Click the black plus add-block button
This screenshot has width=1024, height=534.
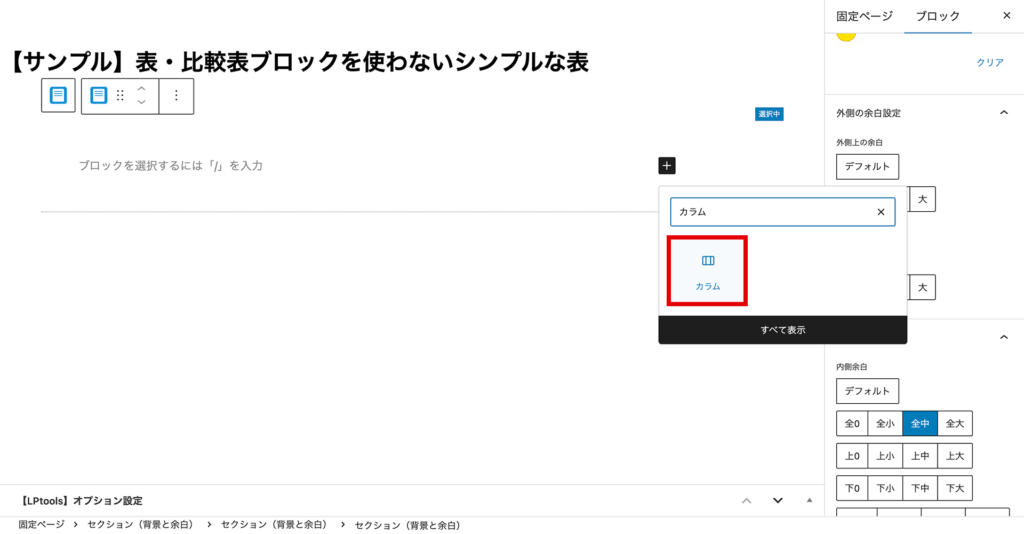(x=667, y=166)
